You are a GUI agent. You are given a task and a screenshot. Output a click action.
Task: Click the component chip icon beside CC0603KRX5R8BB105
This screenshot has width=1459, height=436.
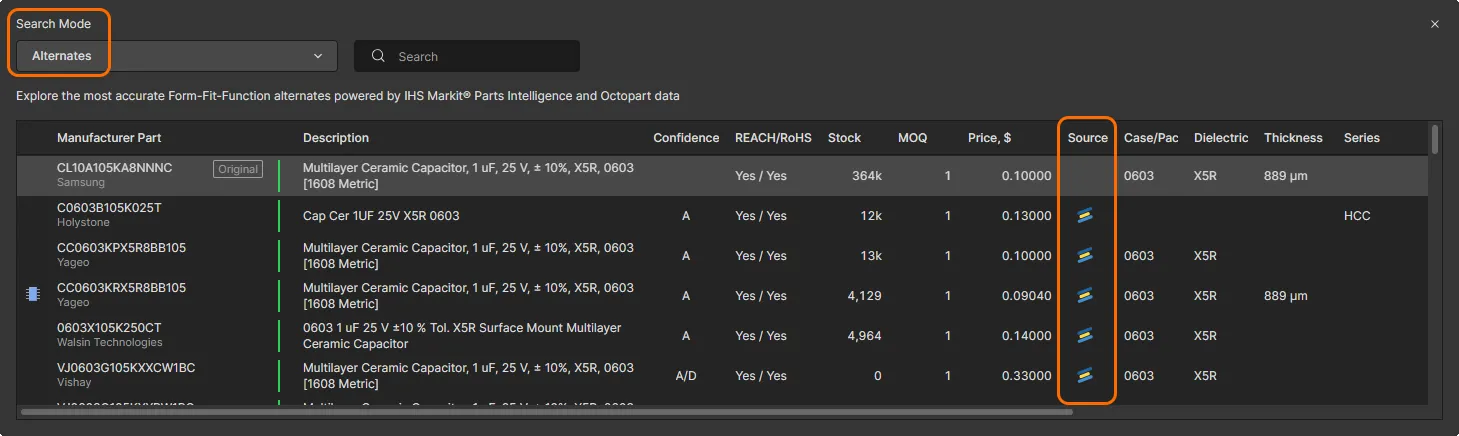(33, 294)
